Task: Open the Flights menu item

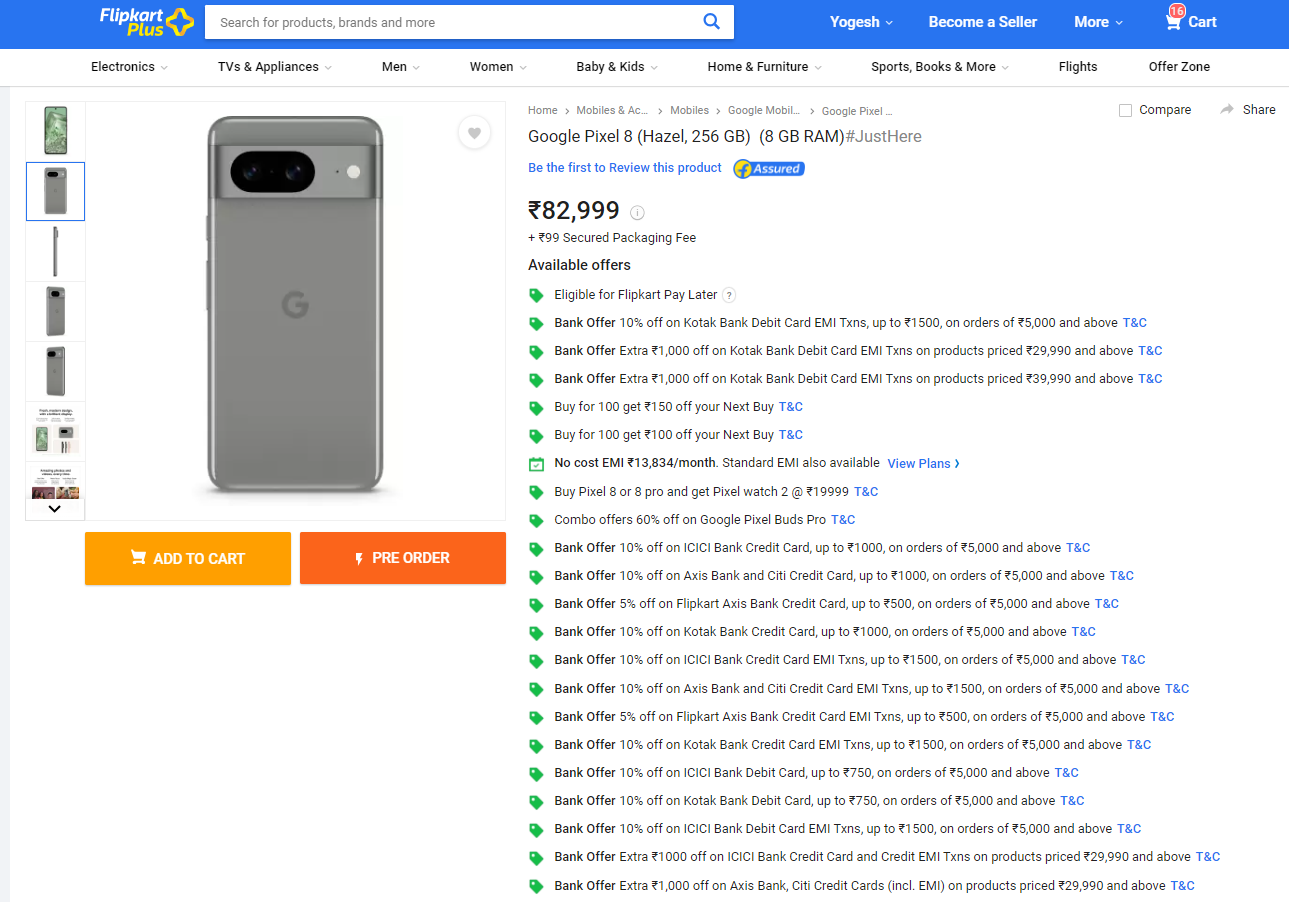Action: pyautogui.click(x=1078, y=67)
